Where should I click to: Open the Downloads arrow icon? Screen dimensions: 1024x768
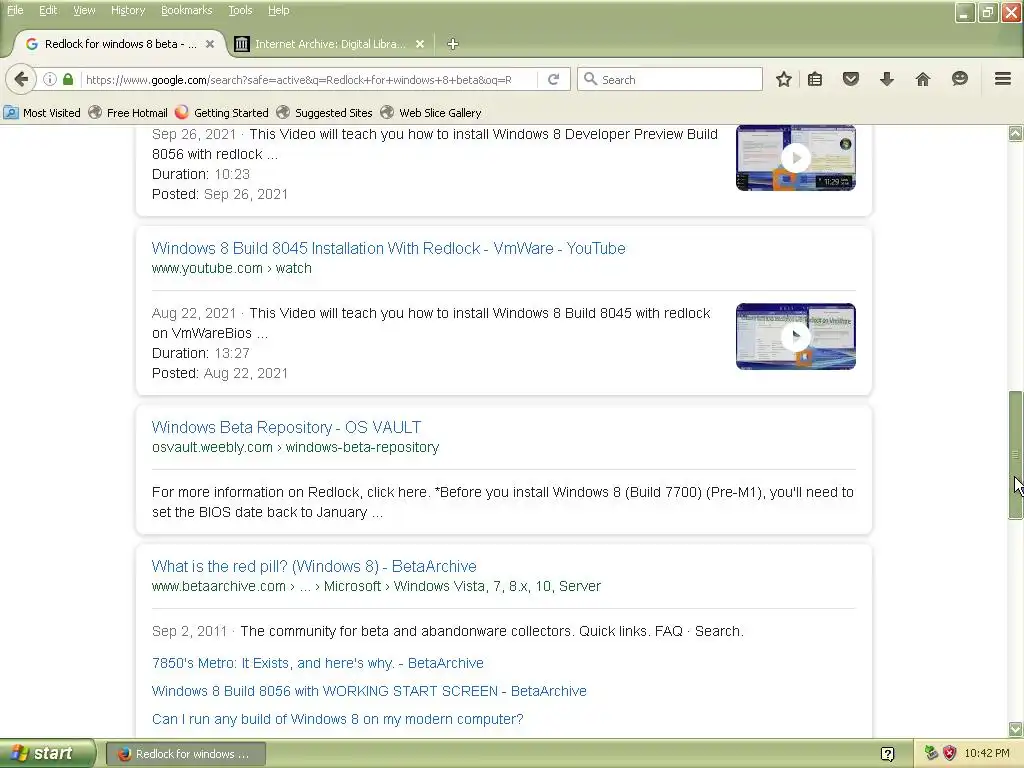pyautogui.click(x=887, y=80)
